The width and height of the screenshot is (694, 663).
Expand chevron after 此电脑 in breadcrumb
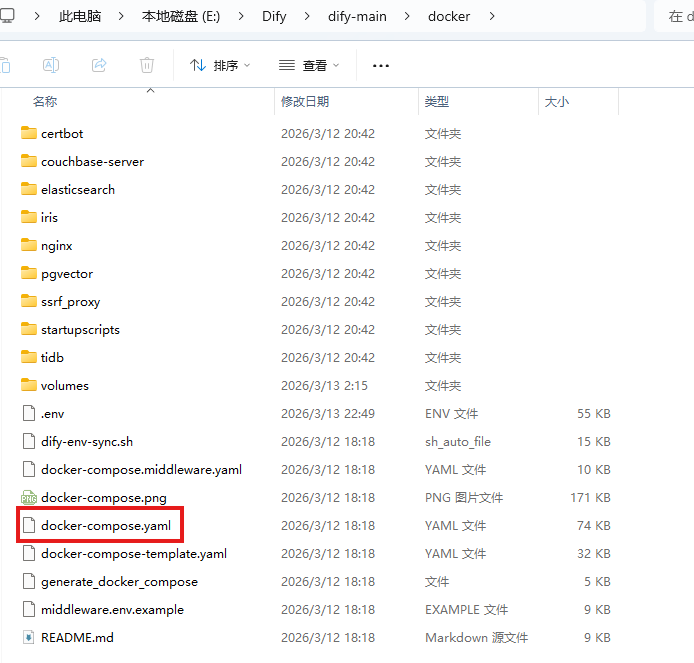pyautogui.click(x=121, y=16)
